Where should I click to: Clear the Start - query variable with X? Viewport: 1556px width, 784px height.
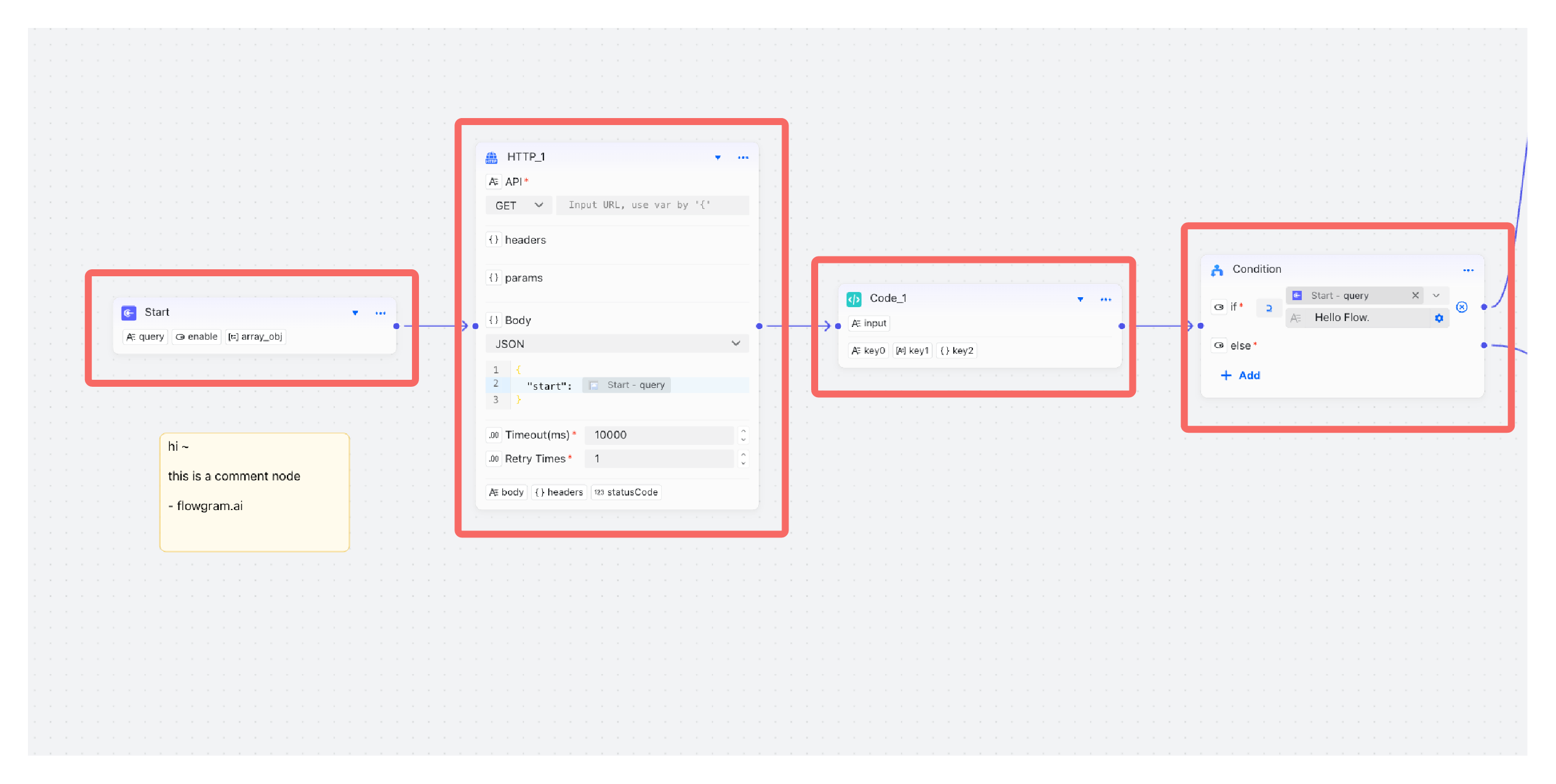tap(1415, 295)
